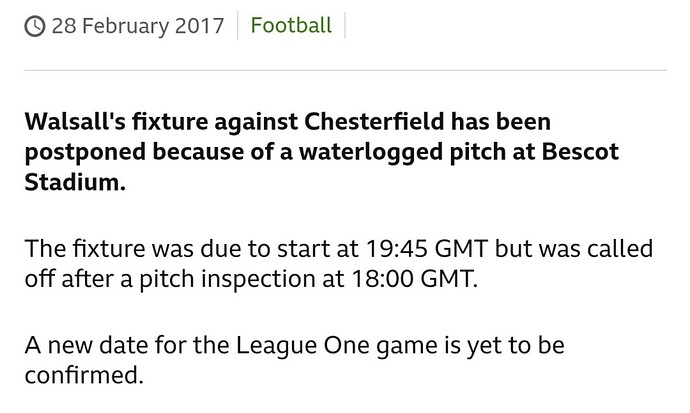Viewport: 690px width, 413px height.
Task: Click the word inspection in second paragraph
Action: click(x=258, y=280)
